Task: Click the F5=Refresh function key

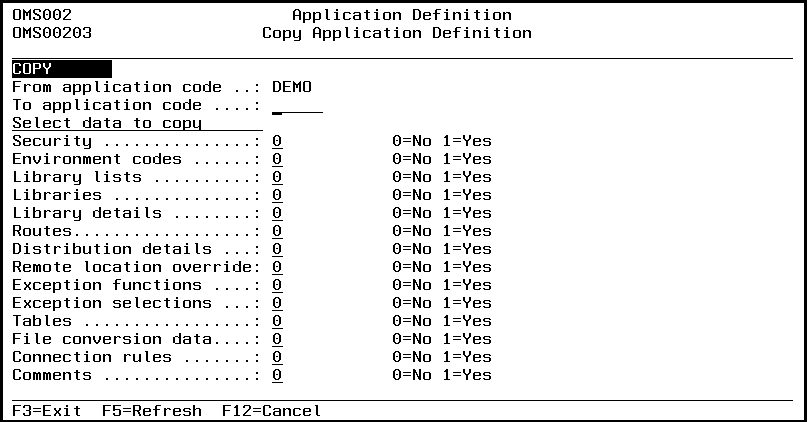Action: pos(151,411)
